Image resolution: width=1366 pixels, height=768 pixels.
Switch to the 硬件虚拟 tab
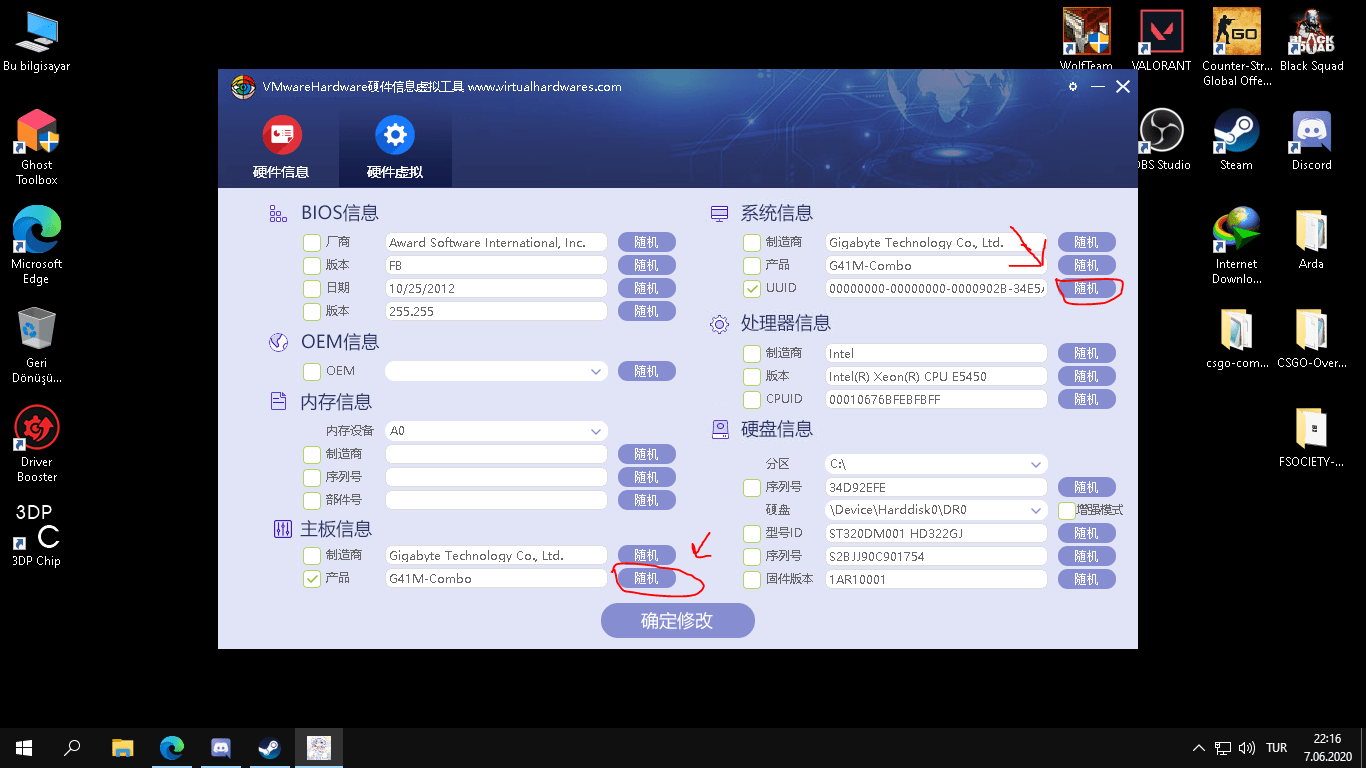(395, 148)
